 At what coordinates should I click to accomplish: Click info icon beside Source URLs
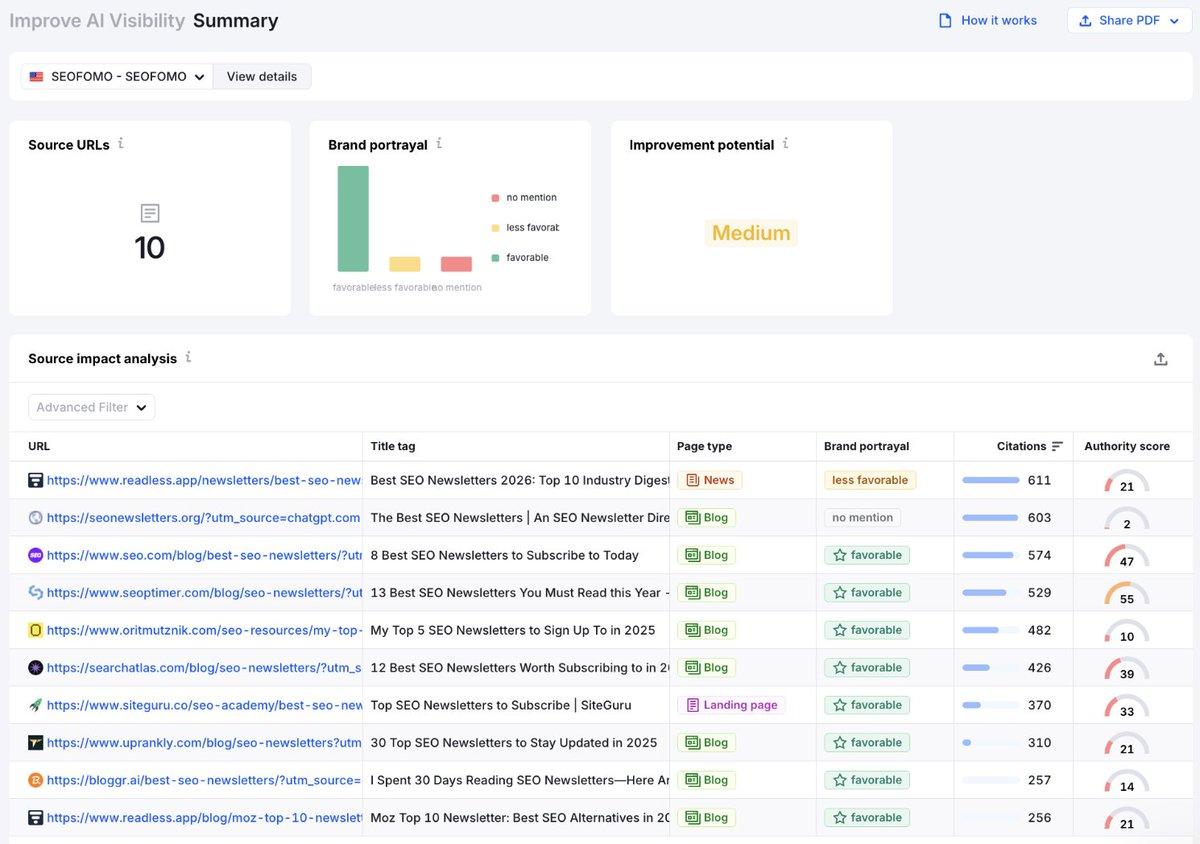(x=121, y=144)
